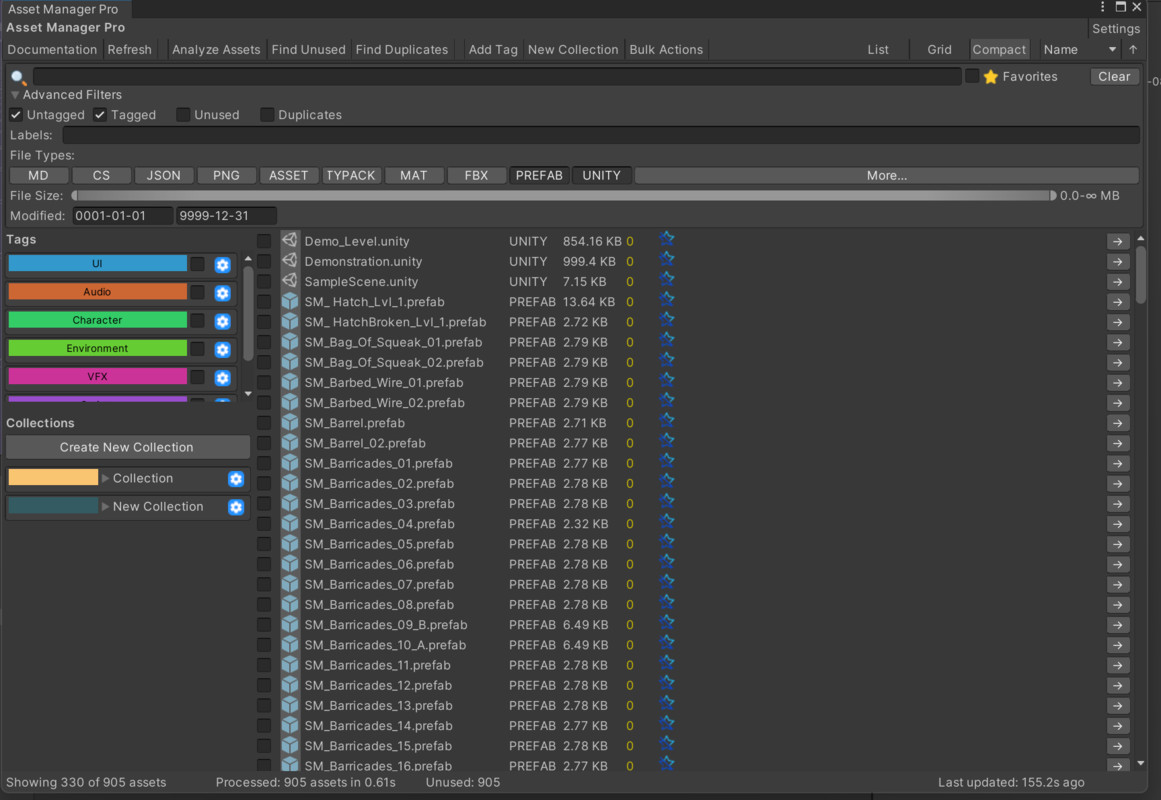
Task: Enable the Unused filter checkbox
Action: (182, 114)
